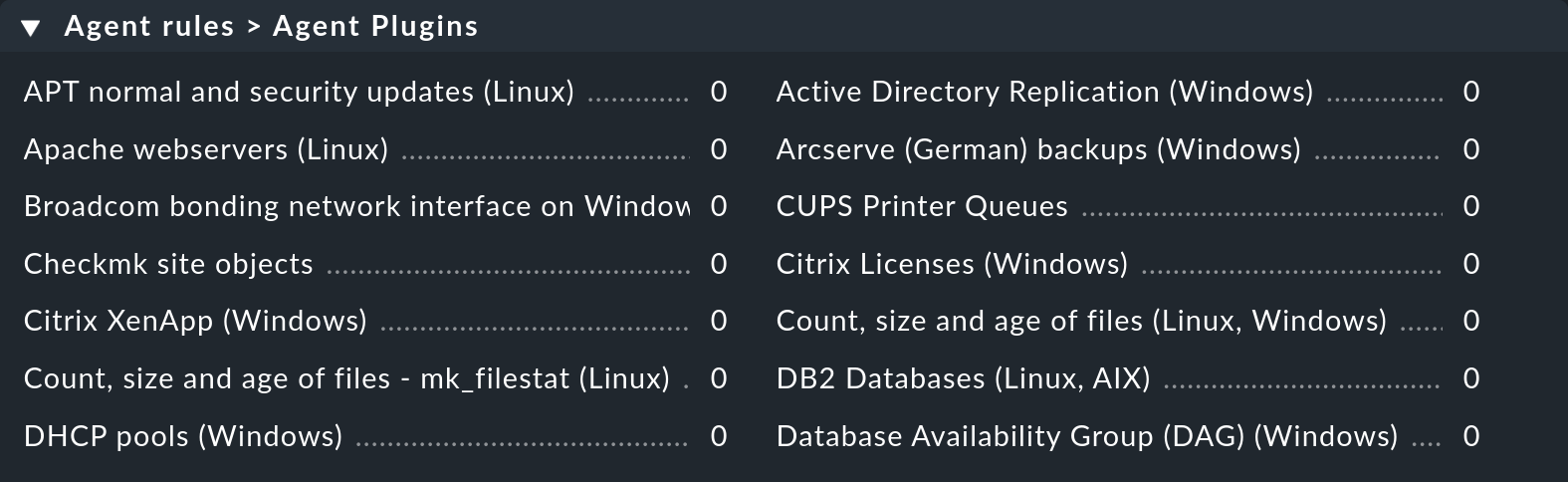Click rule count 0 for Database Availability Group
Image resolution: width=1568 pixels, height=482 pixels.
coord(1471,436)
